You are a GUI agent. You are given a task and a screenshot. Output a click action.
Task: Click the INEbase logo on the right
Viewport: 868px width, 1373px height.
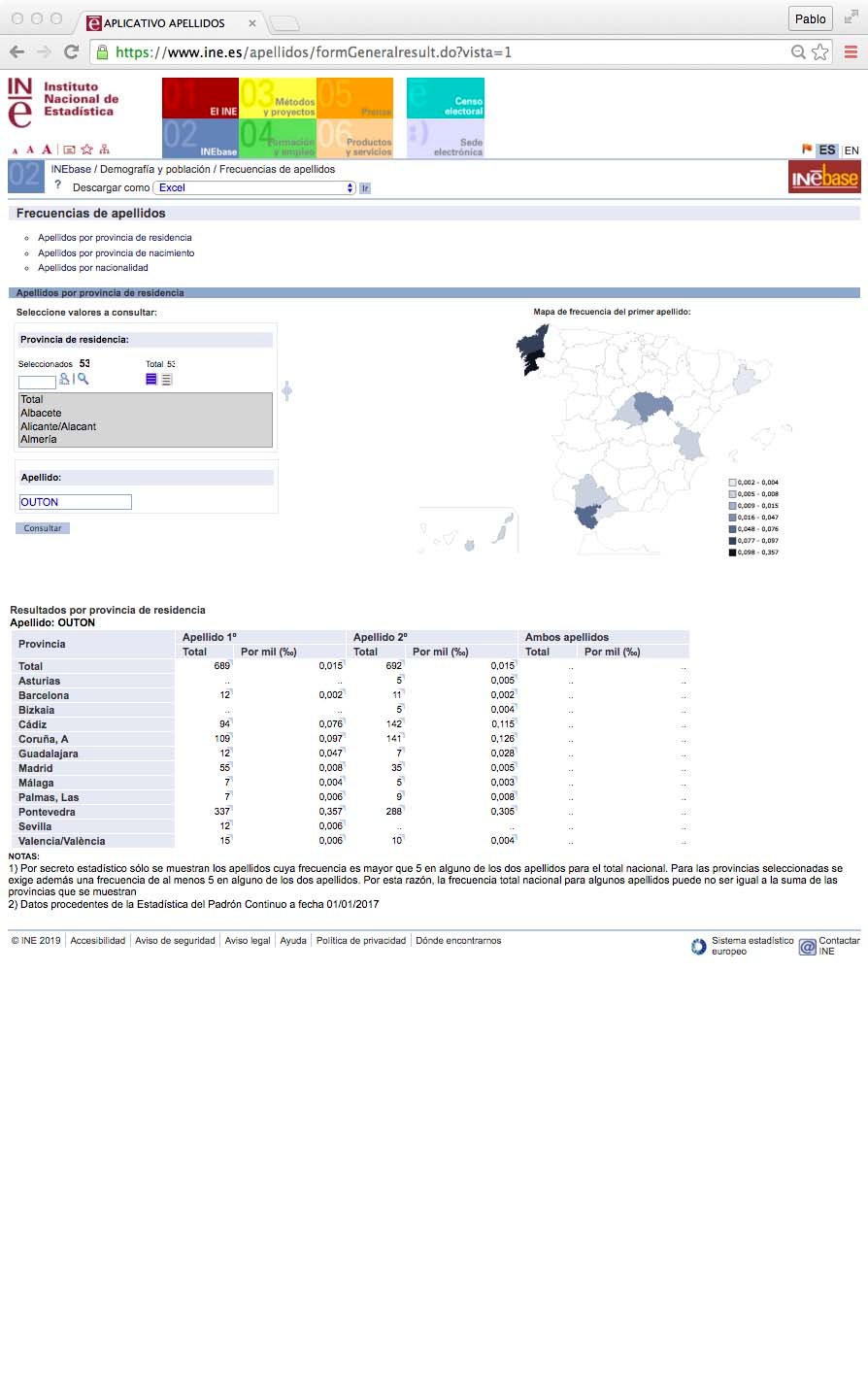point(823,177)
